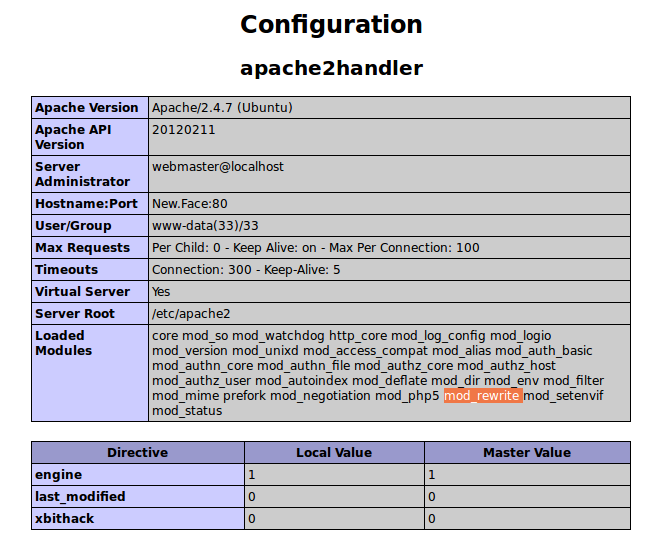
Task: Click mod_deflate in the modules list
Action: click(x=390, y=381)
